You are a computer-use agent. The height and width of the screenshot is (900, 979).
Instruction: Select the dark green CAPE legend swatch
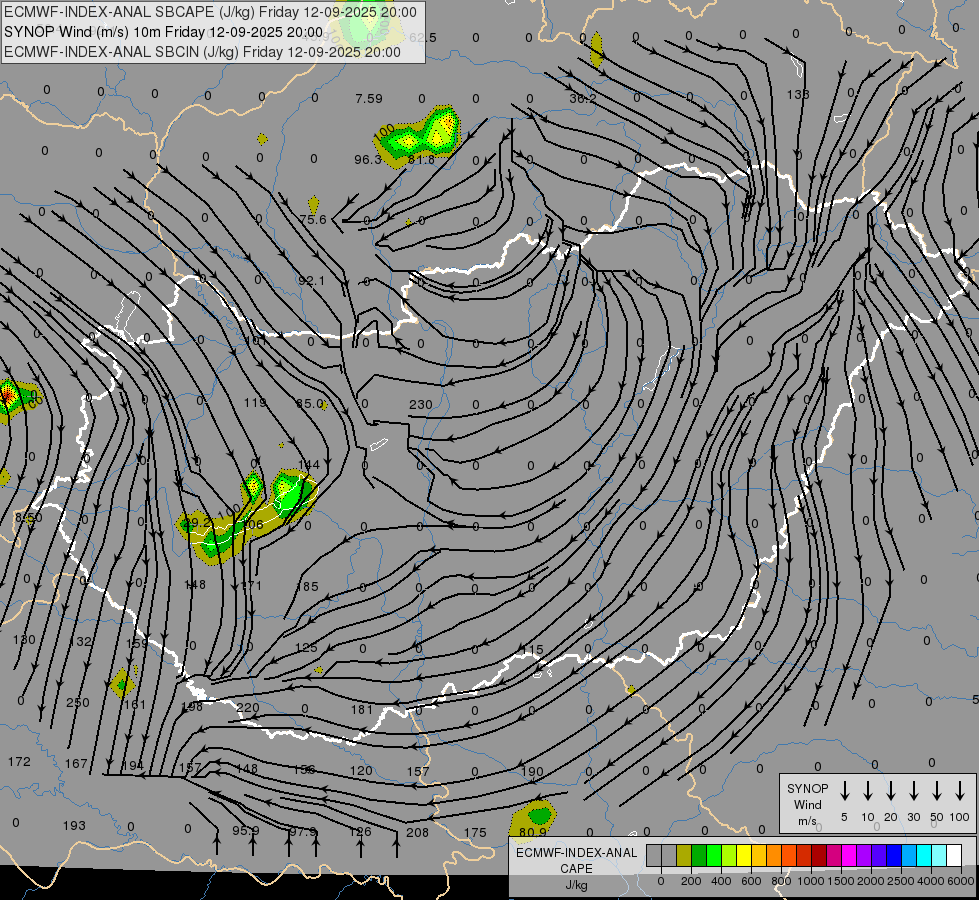click(x=699, y=856)
